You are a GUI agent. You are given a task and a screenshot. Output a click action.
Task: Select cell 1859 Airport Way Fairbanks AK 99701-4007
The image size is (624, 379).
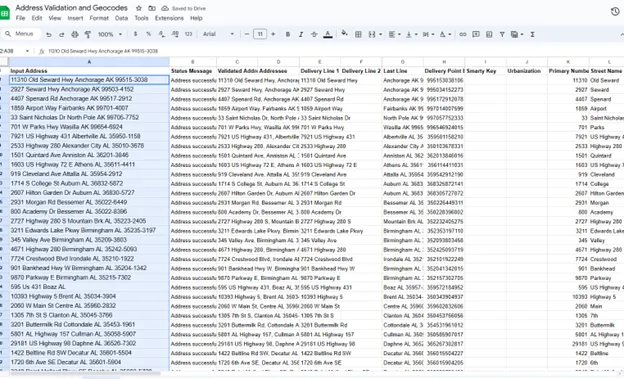(89, 108)
